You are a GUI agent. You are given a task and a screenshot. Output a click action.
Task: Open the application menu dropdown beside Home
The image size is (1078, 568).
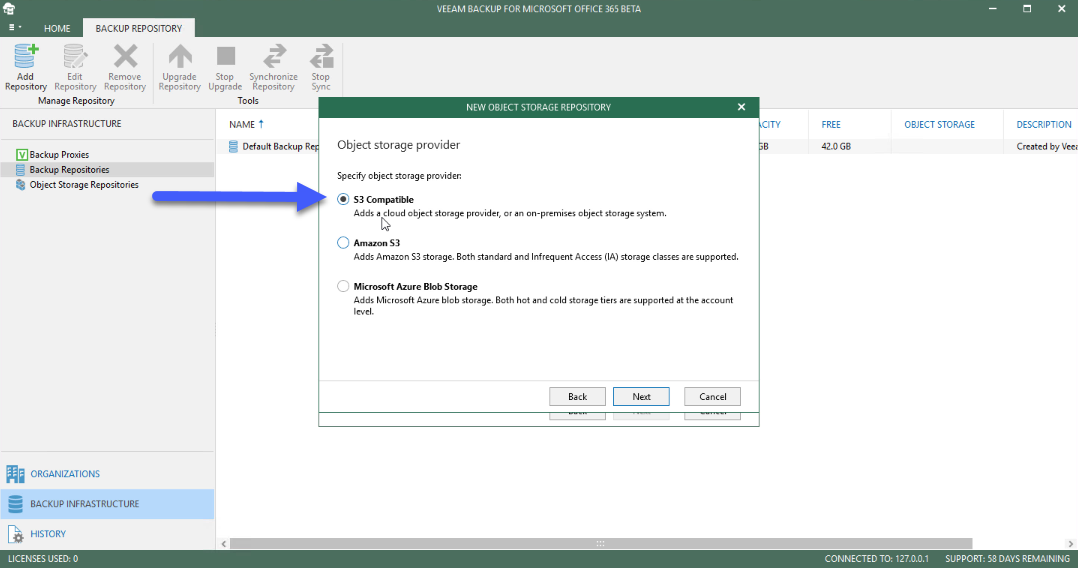[14, 28]
